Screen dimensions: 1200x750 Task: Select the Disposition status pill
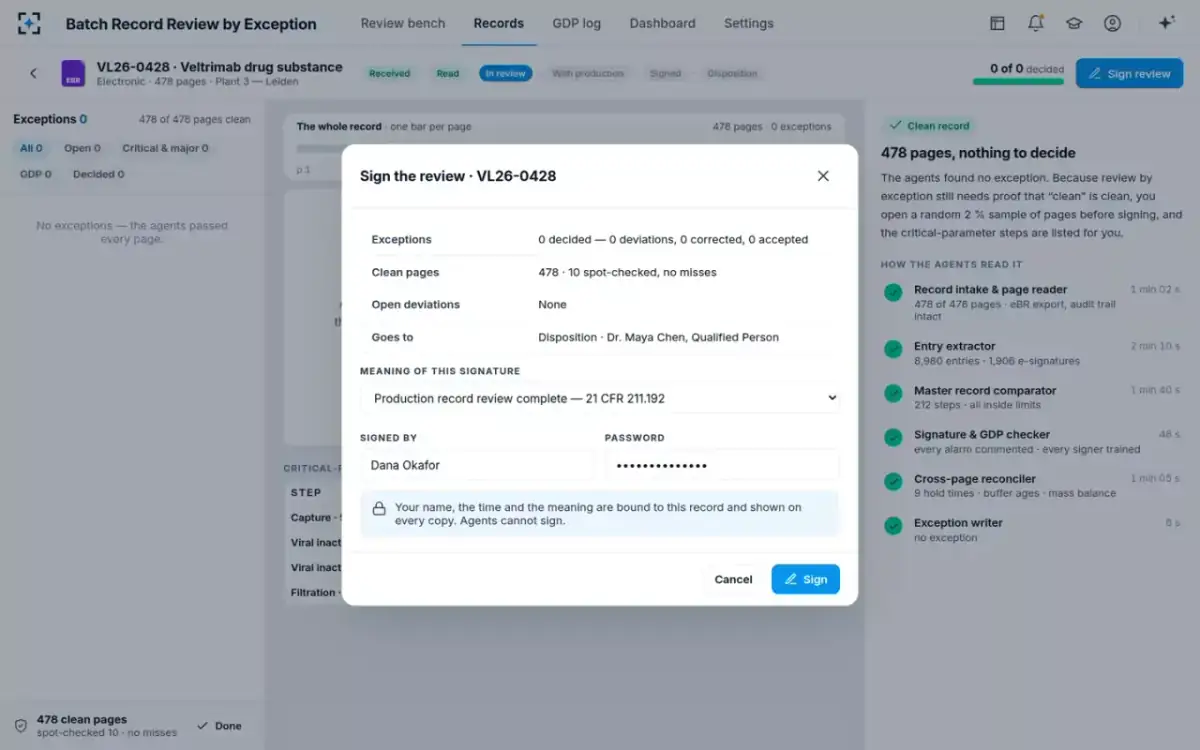732,73
